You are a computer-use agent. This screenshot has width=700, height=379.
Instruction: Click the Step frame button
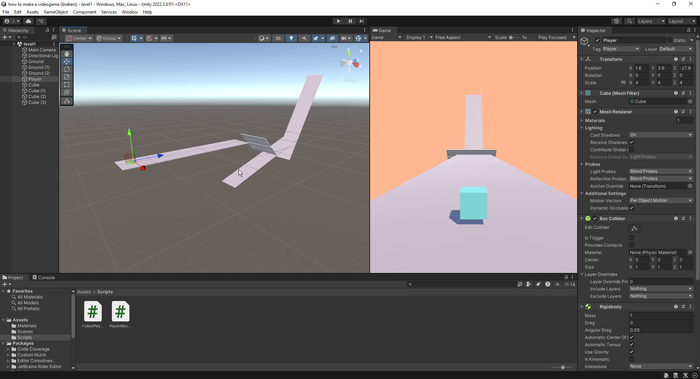[362, 21]
